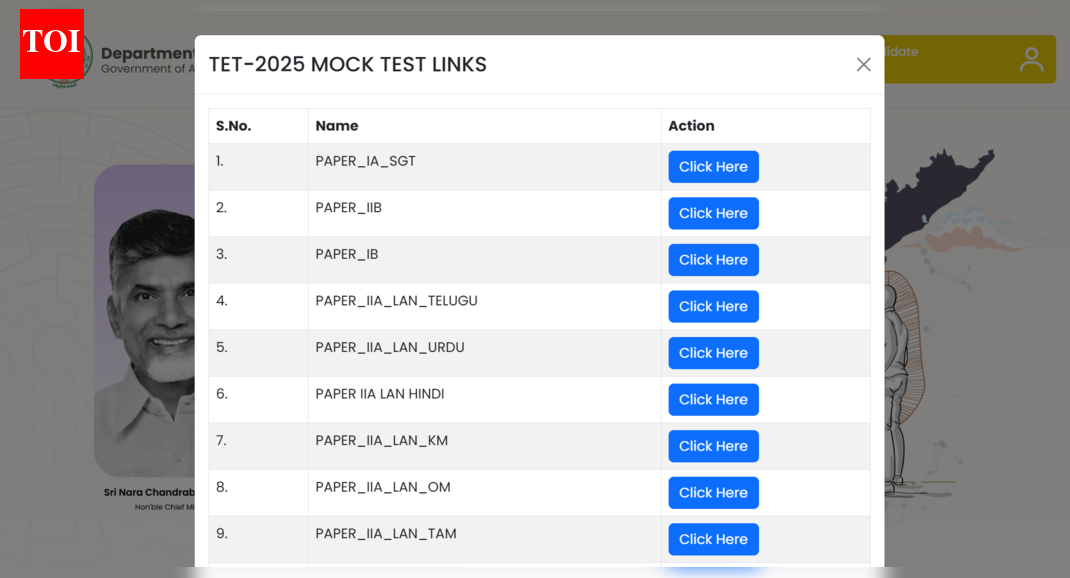
Task: Click the yellow Candidate header banner
Action: (x=960, y=59)
